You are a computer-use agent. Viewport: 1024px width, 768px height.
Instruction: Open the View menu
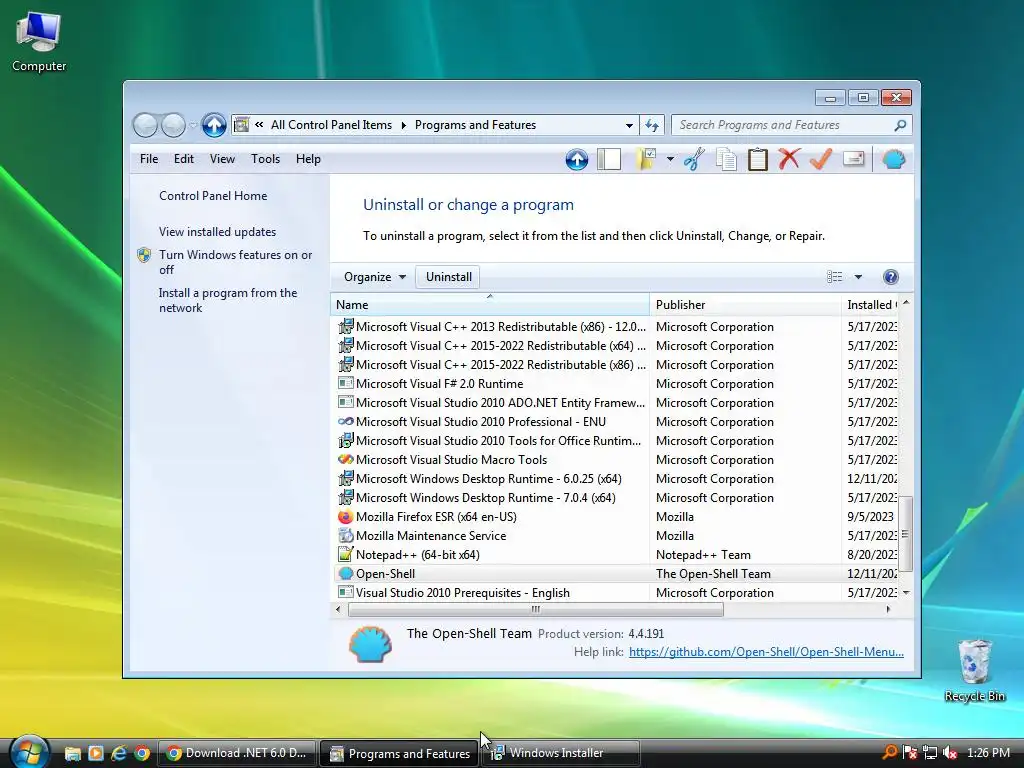[x=222, y=159]
